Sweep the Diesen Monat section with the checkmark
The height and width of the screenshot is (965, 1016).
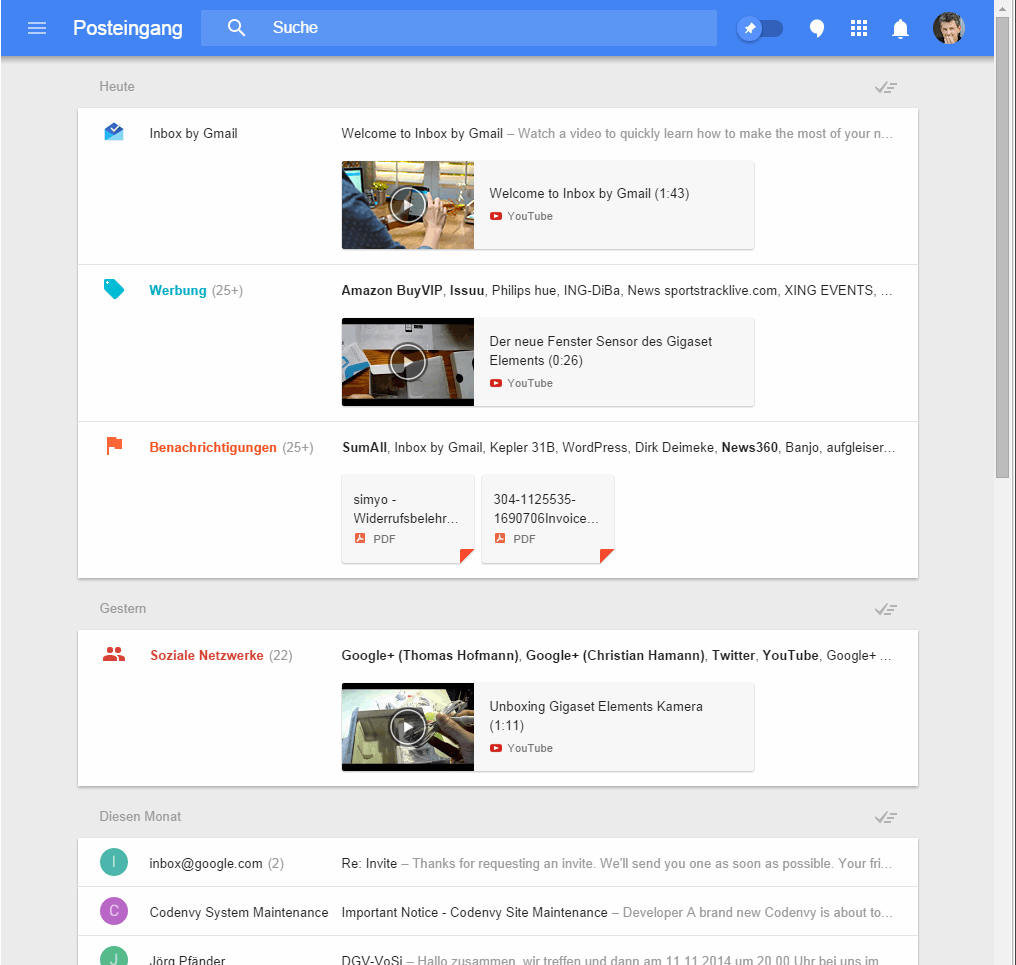[x=885, y=817]
